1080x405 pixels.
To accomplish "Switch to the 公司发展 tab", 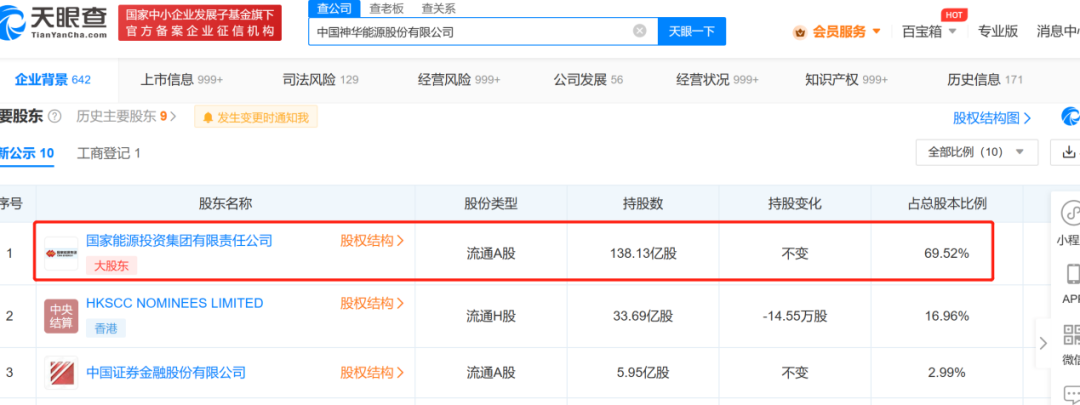I will pos(588,80).
